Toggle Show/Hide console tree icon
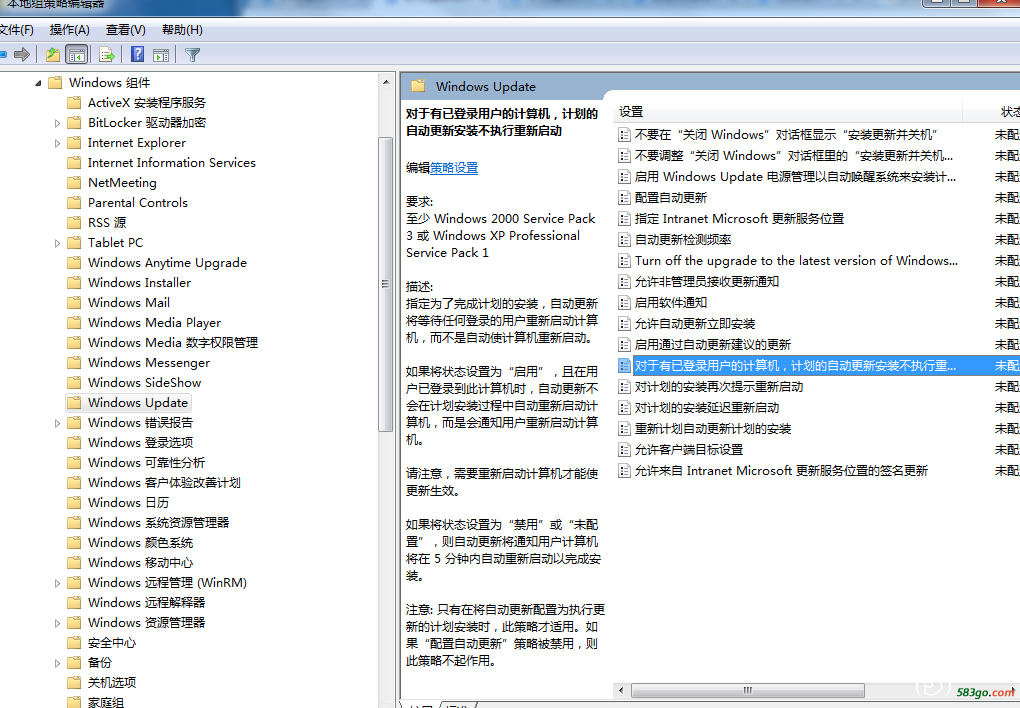This screenshot has height=708, width=1020. [77, 55]
